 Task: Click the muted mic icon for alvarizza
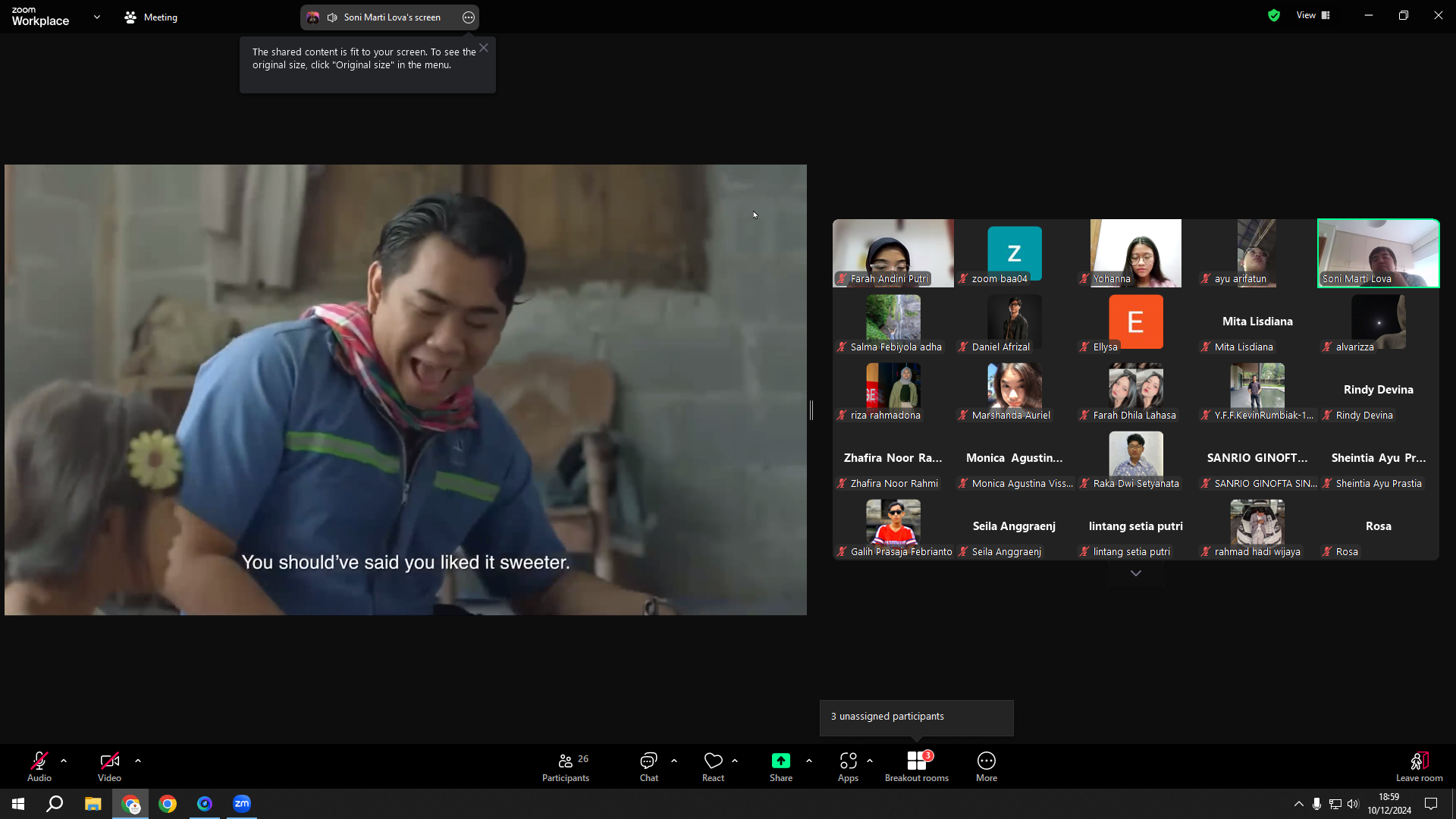1327,347
